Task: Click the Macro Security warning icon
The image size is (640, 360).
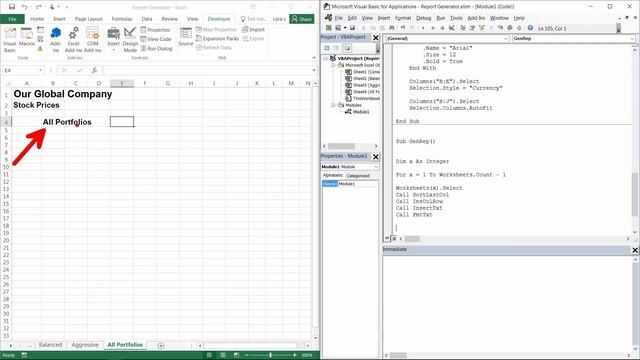Action: pyautogui.click(x=40, y=48)
